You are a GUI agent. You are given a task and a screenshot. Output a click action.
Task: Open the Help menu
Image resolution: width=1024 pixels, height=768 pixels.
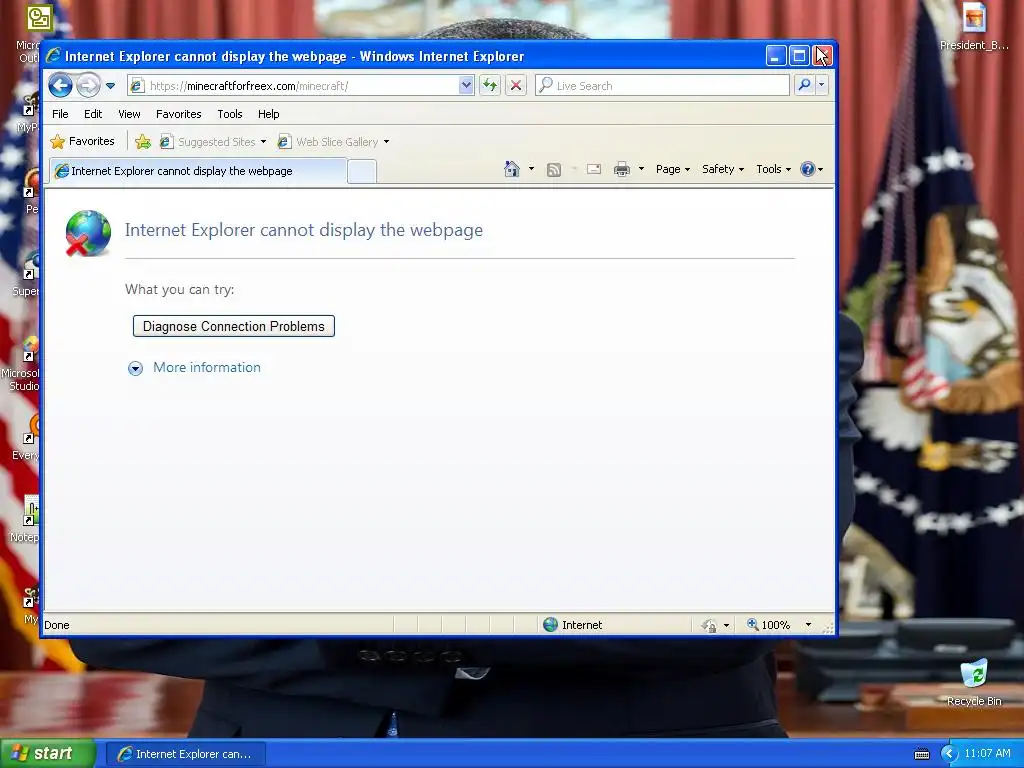coord(268,114)
